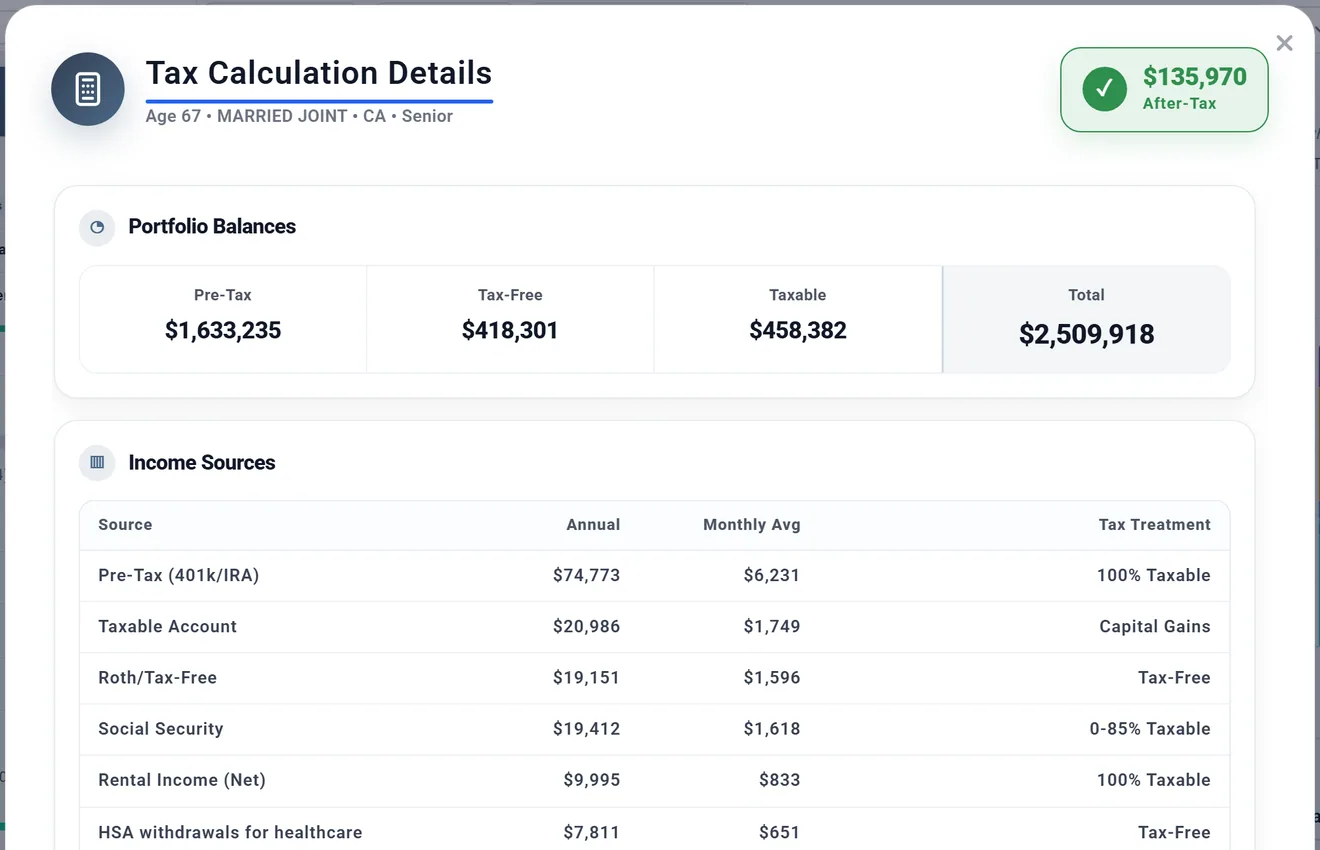Select the Tax-Free balance card $418,301
This screenshot has width=1320, height=850.
pyautogui.click(x=510, y=319)
